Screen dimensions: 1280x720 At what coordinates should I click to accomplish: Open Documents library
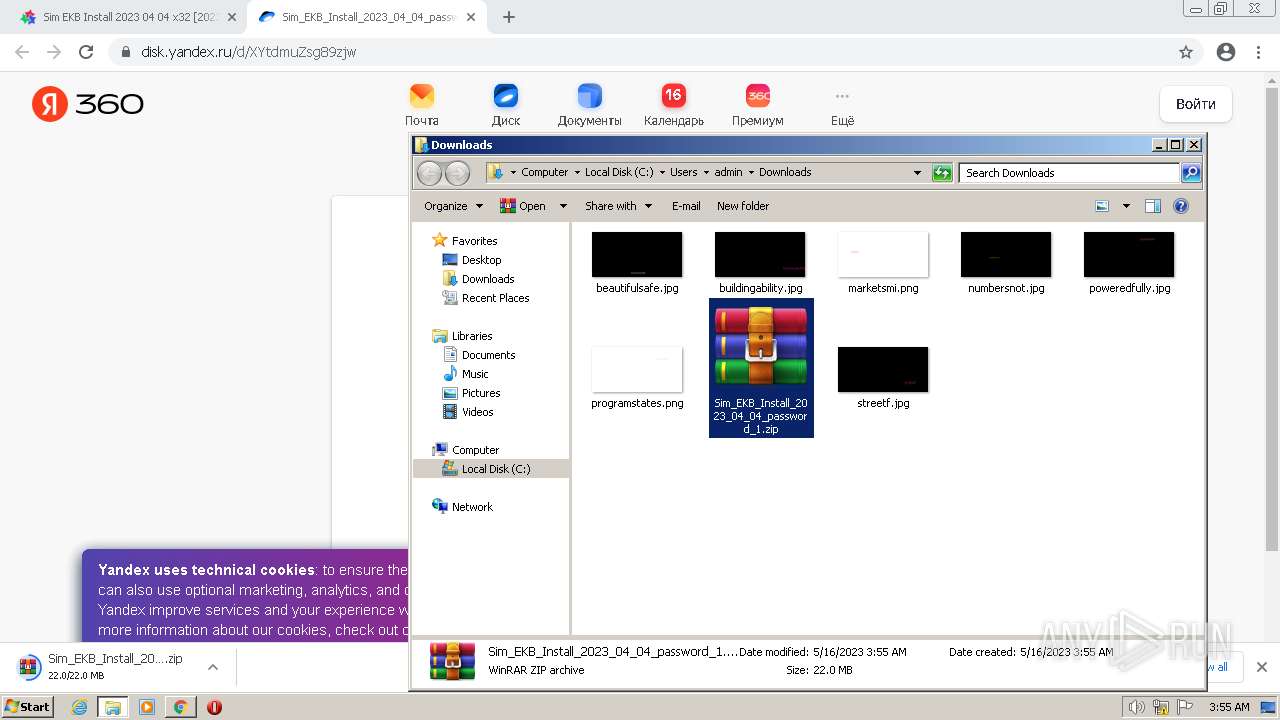(479, 355)
